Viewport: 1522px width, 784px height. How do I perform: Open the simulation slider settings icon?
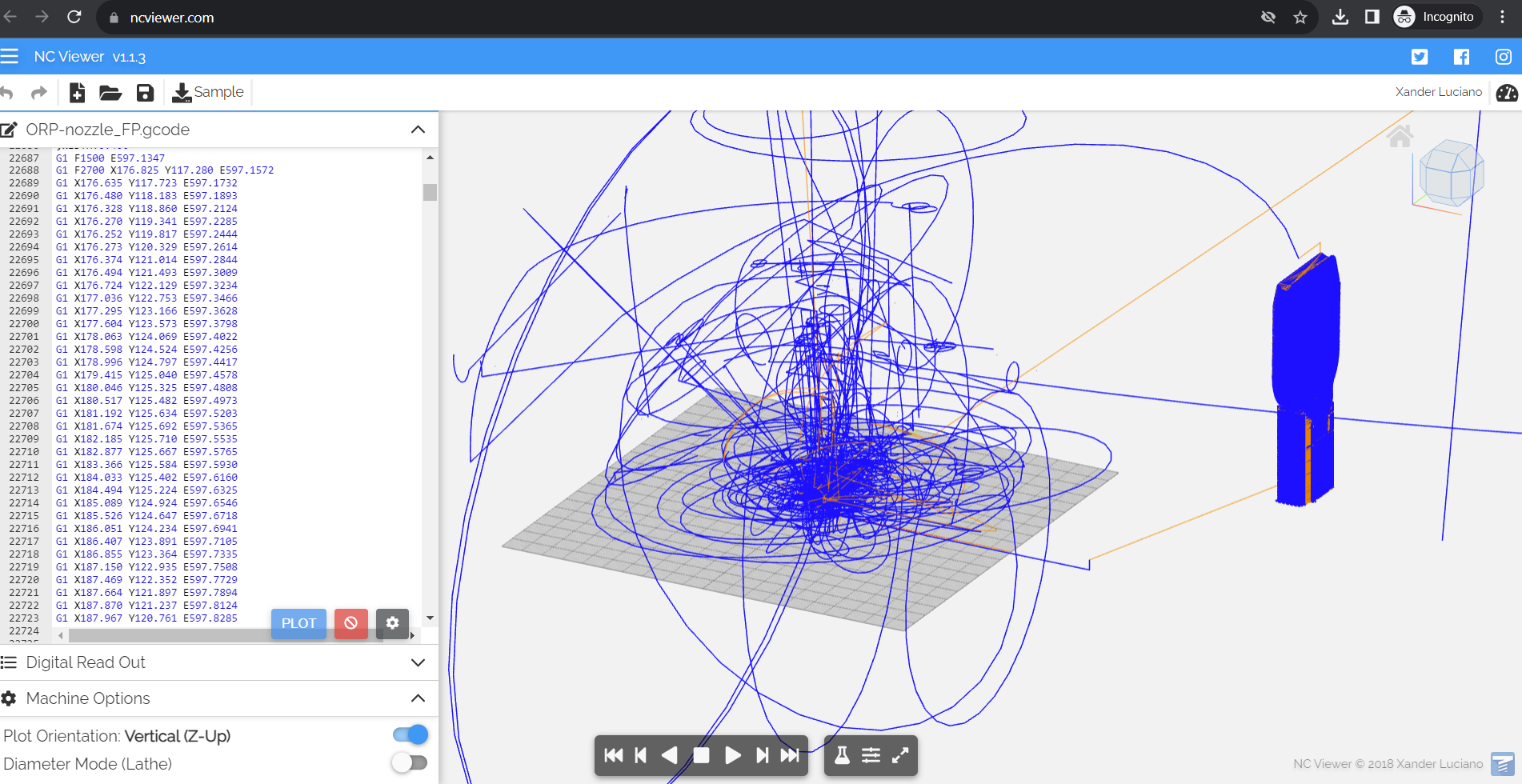point(871,755)
